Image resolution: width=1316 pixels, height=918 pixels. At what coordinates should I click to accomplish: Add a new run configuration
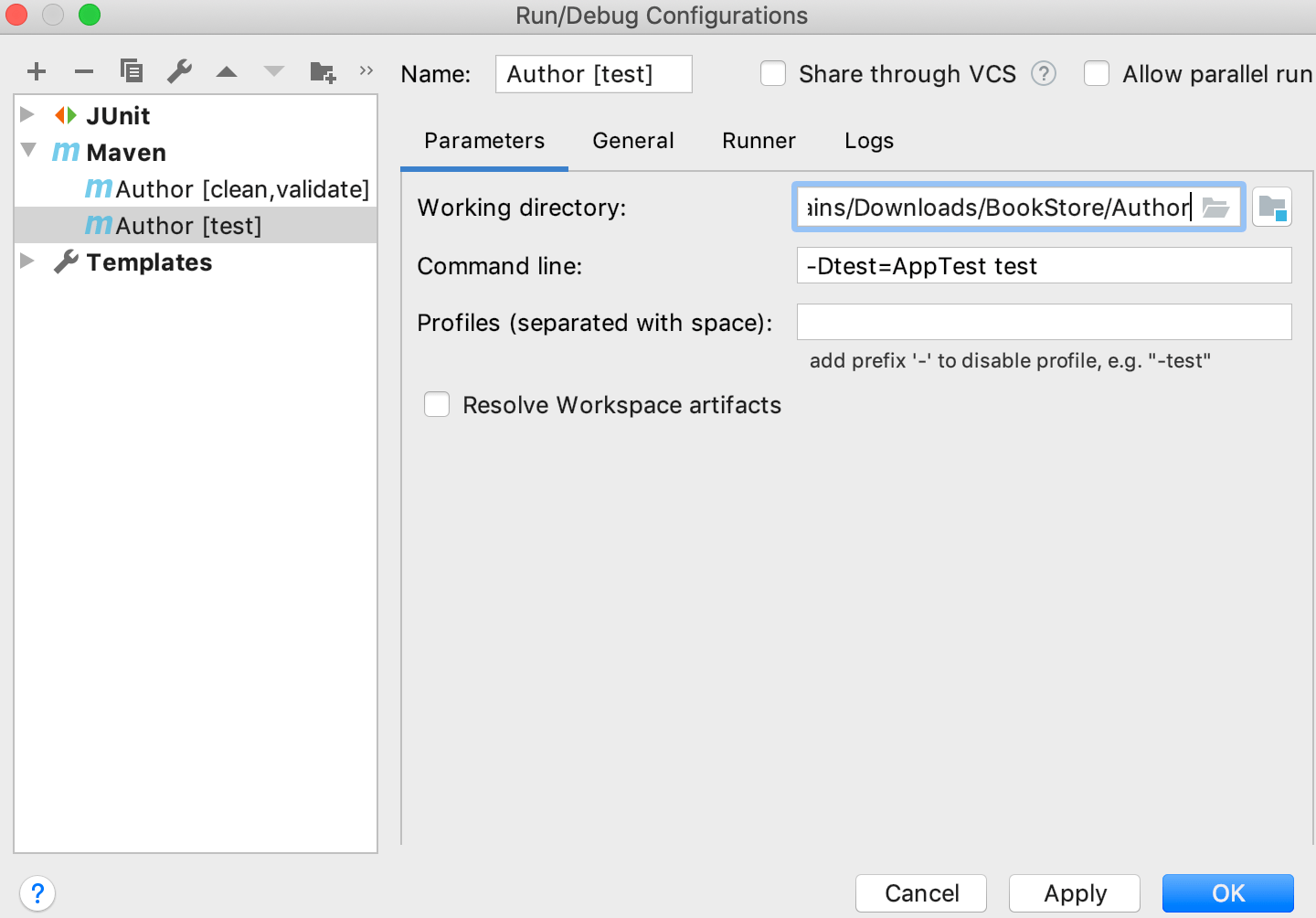point(37,70)
